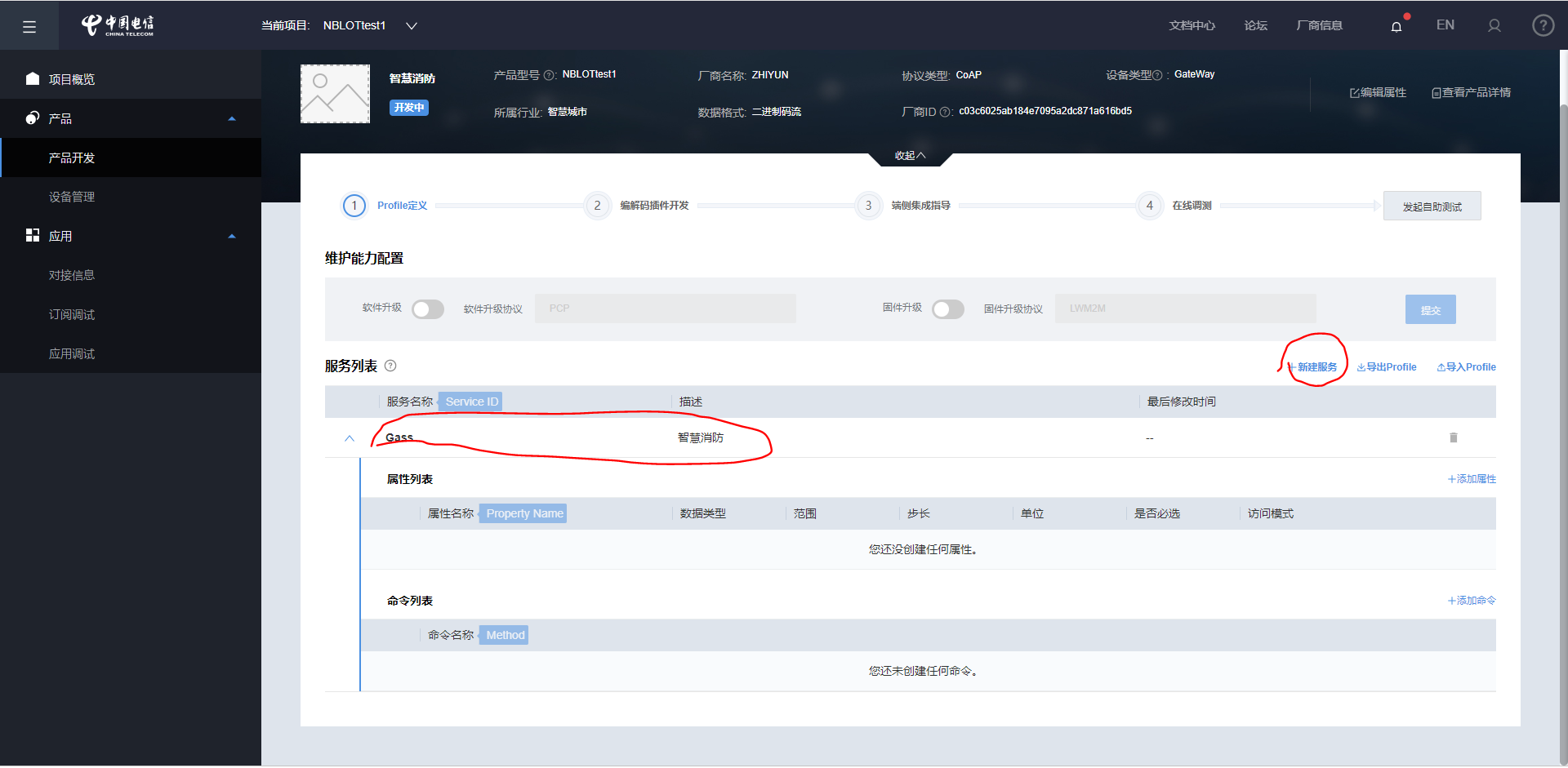Go to step 4 在线调测

(x=1175, y=206)
